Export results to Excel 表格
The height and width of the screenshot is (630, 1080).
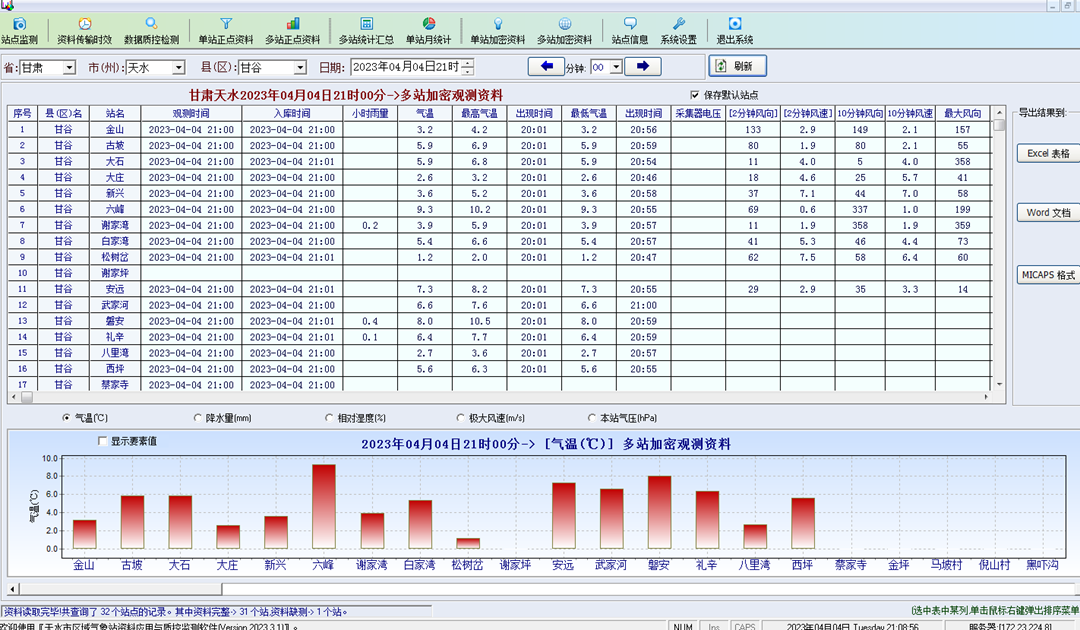tap(1047, 154)
